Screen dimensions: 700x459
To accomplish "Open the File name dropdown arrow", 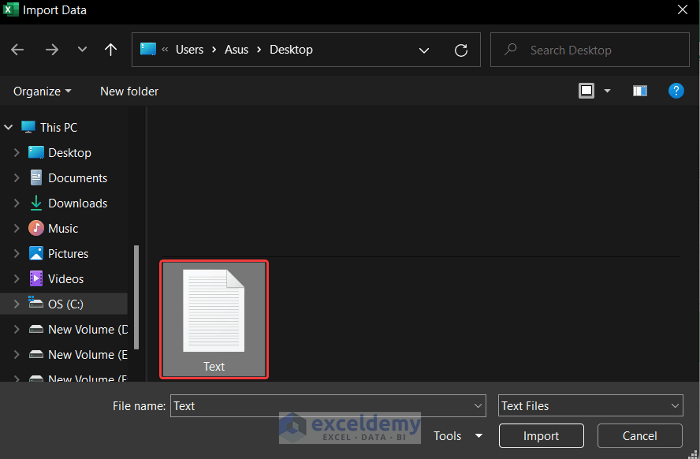I will coord(478,405).
